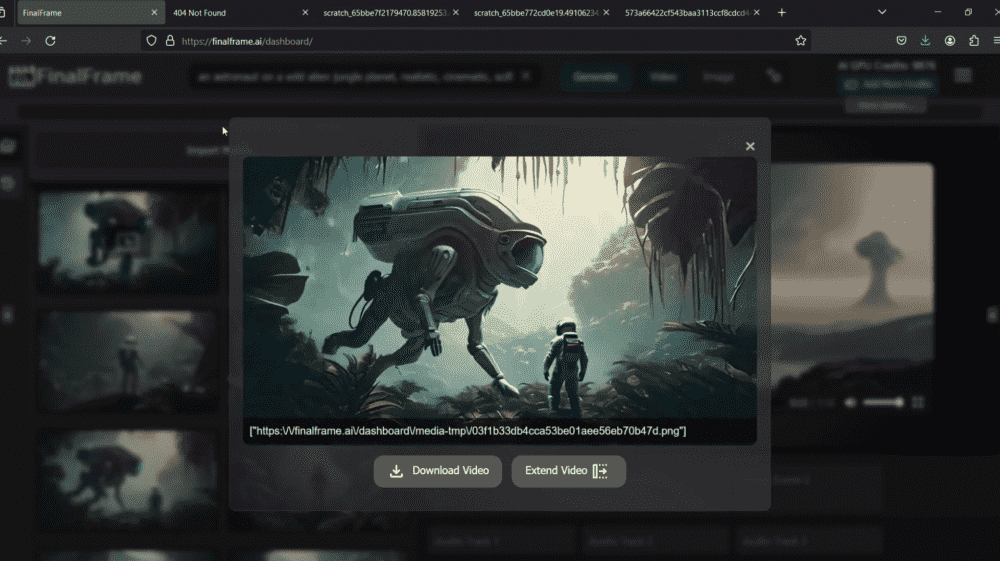Open Firefox downloads panel
This screenshot has height=561, width=1000.
925,41
